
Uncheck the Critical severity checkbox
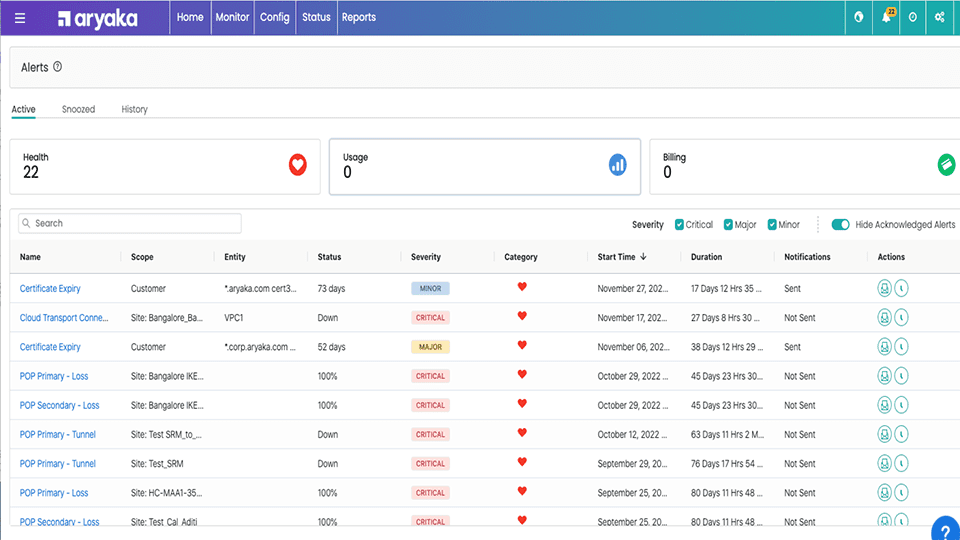679,225
